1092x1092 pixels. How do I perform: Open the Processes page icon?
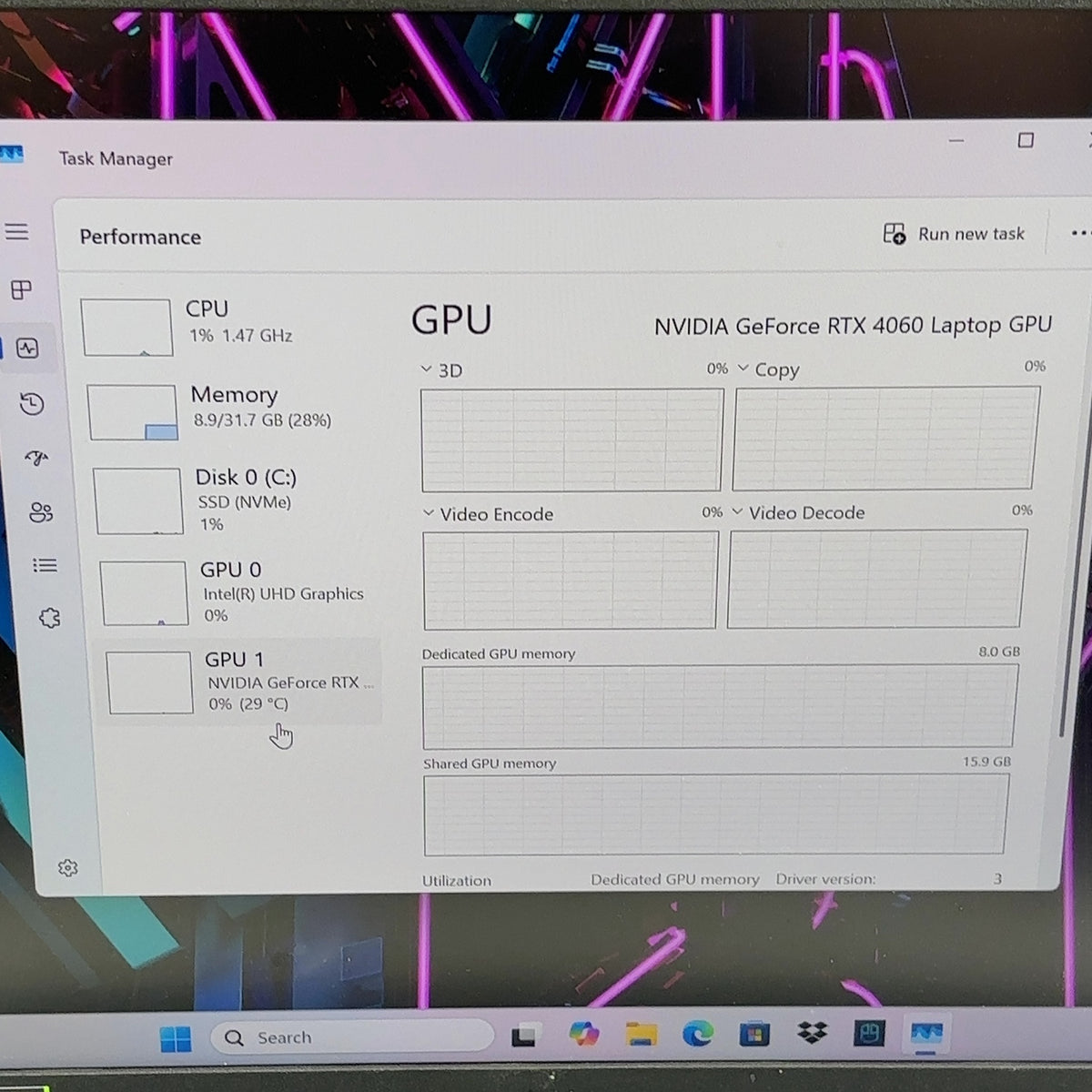[x=21, y=290]
